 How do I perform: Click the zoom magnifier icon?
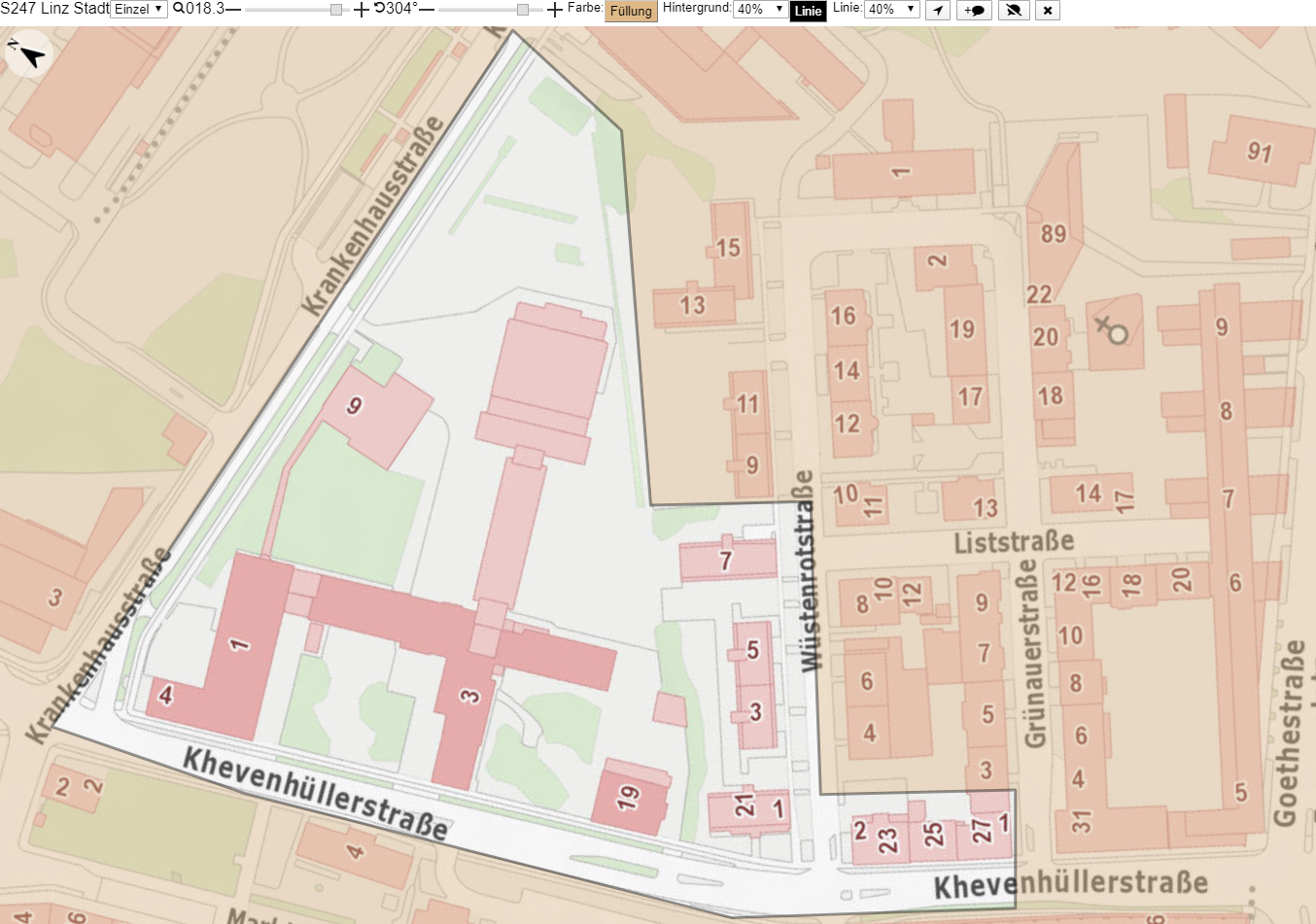[179, 9]
